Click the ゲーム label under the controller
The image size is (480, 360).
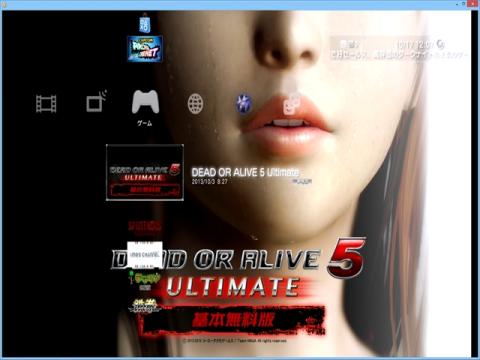tap(145, 124)
